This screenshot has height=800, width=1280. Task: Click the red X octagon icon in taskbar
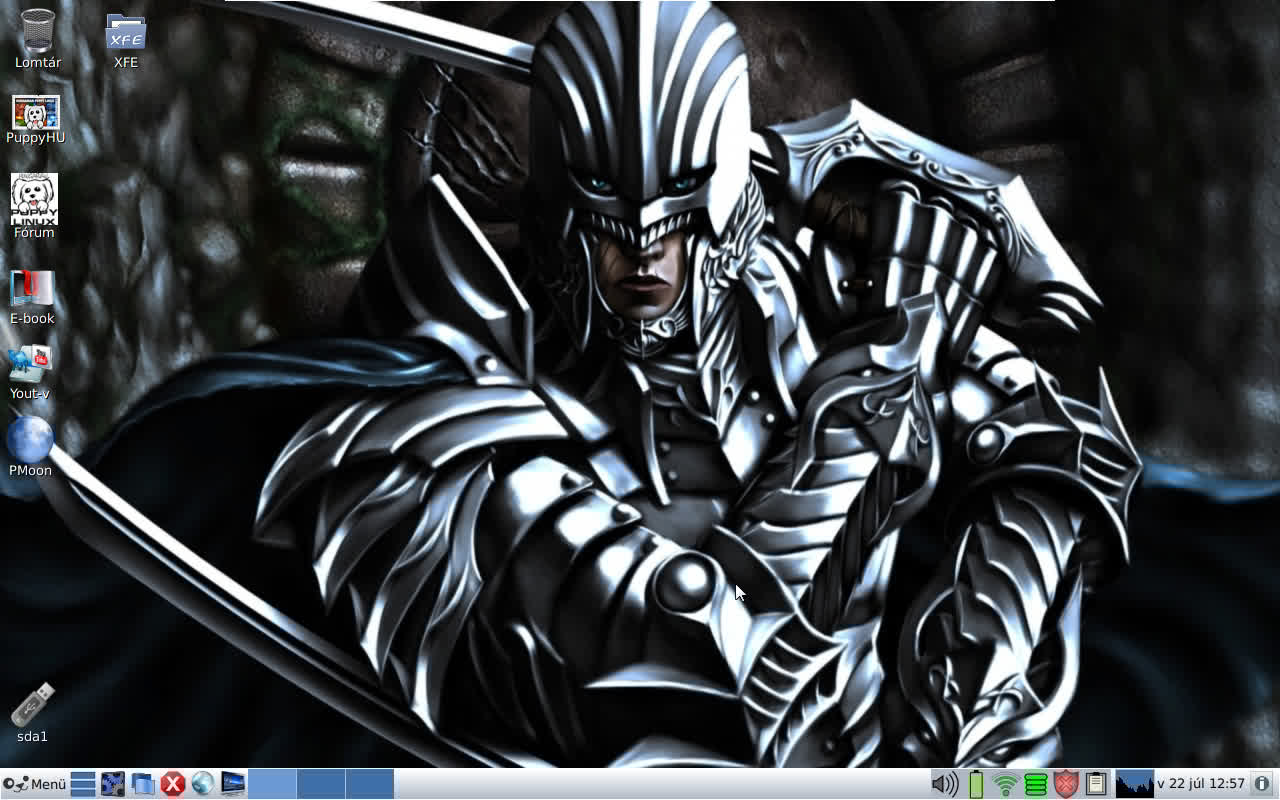click(173, 784)
